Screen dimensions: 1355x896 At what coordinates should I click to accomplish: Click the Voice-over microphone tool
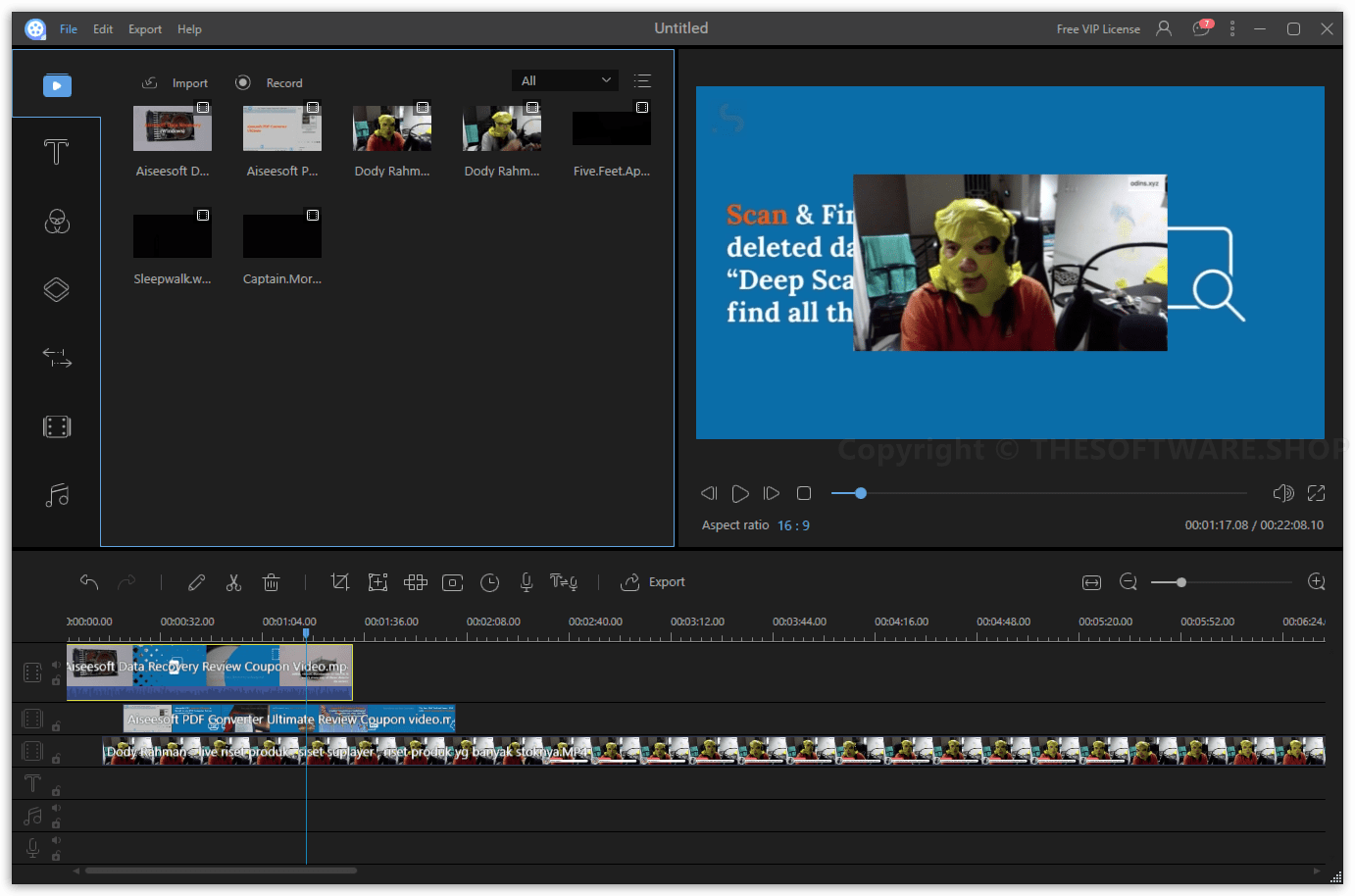click(527, 582)
